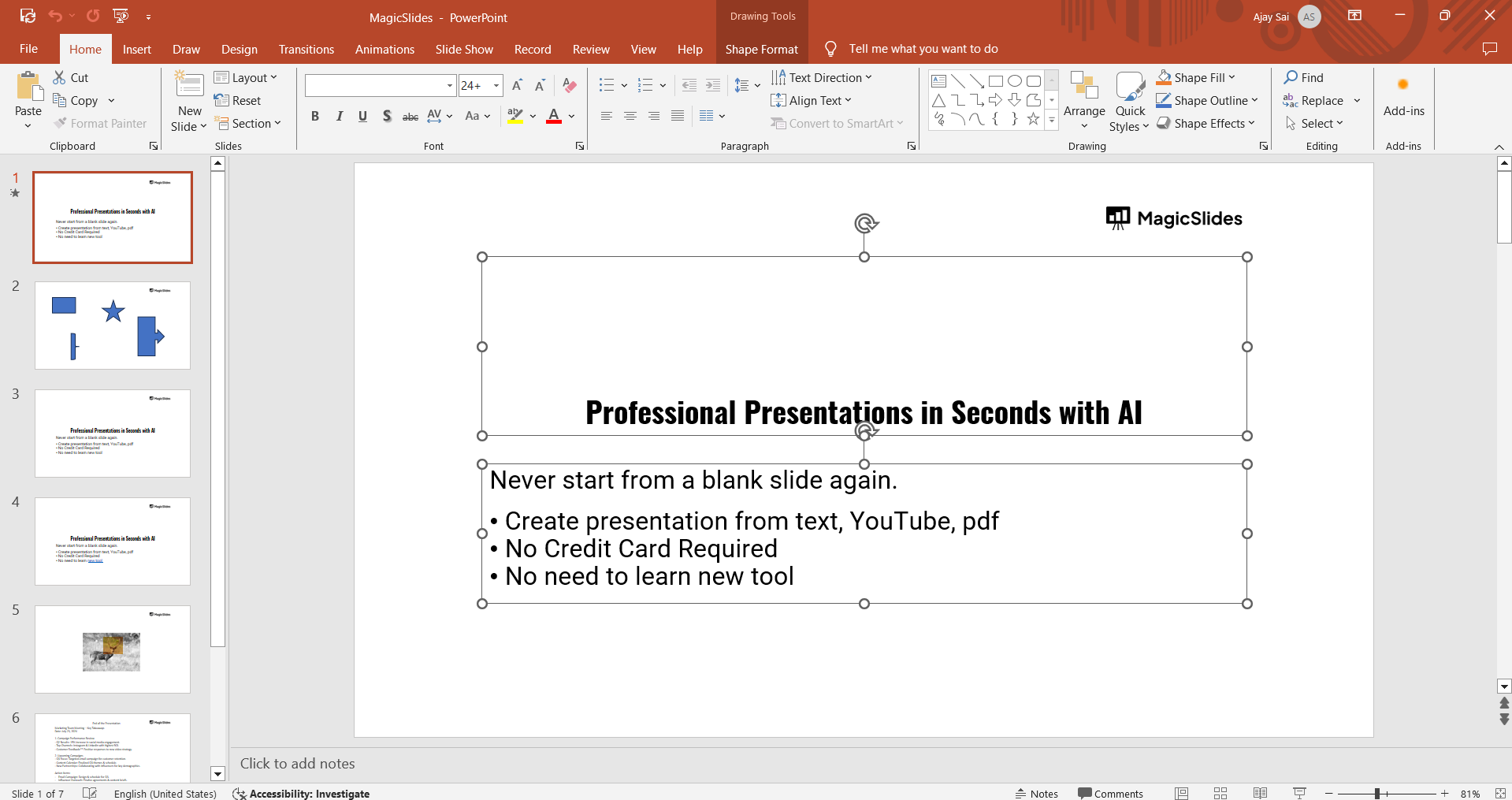The width and height of the screenshot is (1512, 800).
Task: Toggle the Notes pane in status bar
Action: pos(1036,793)
